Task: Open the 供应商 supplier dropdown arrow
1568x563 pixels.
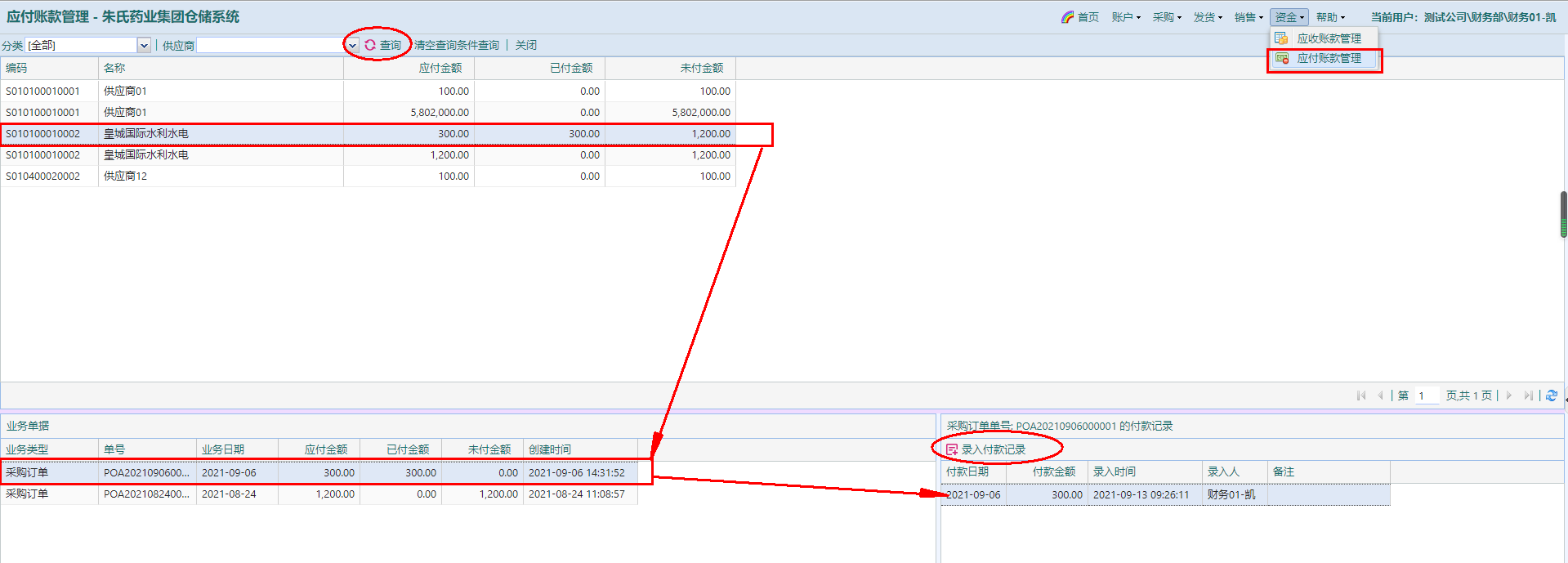Action: point(352,45)
